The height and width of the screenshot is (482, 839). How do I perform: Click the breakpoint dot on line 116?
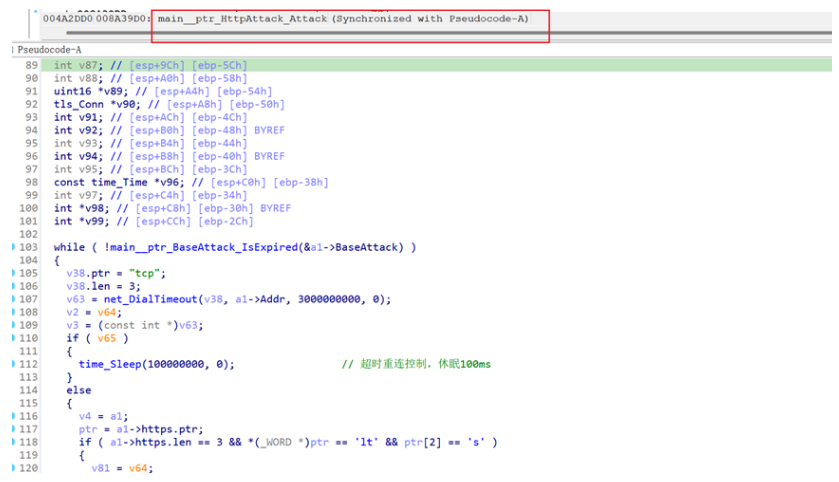[x=13, y=416]
